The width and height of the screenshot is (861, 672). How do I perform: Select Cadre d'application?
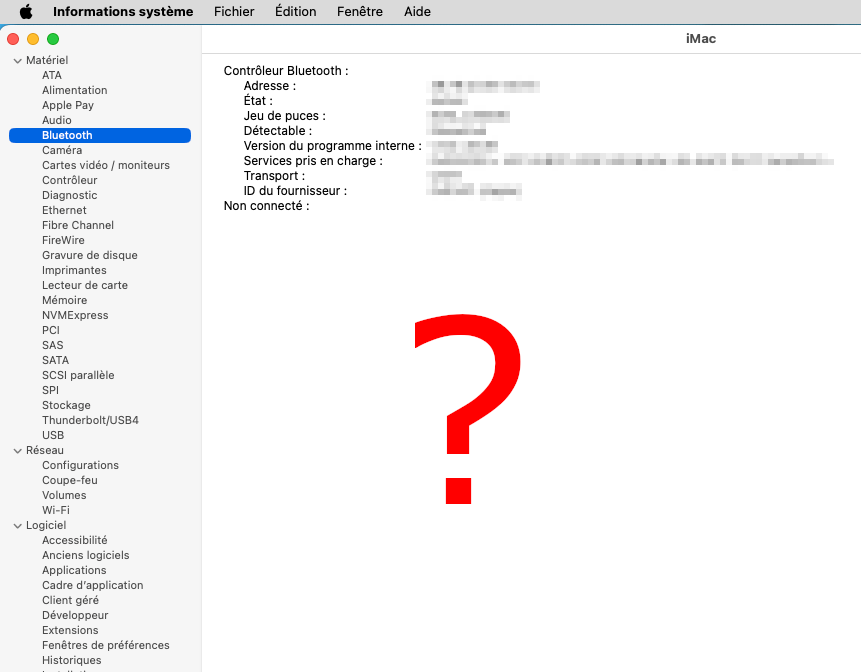coord(93,585)
